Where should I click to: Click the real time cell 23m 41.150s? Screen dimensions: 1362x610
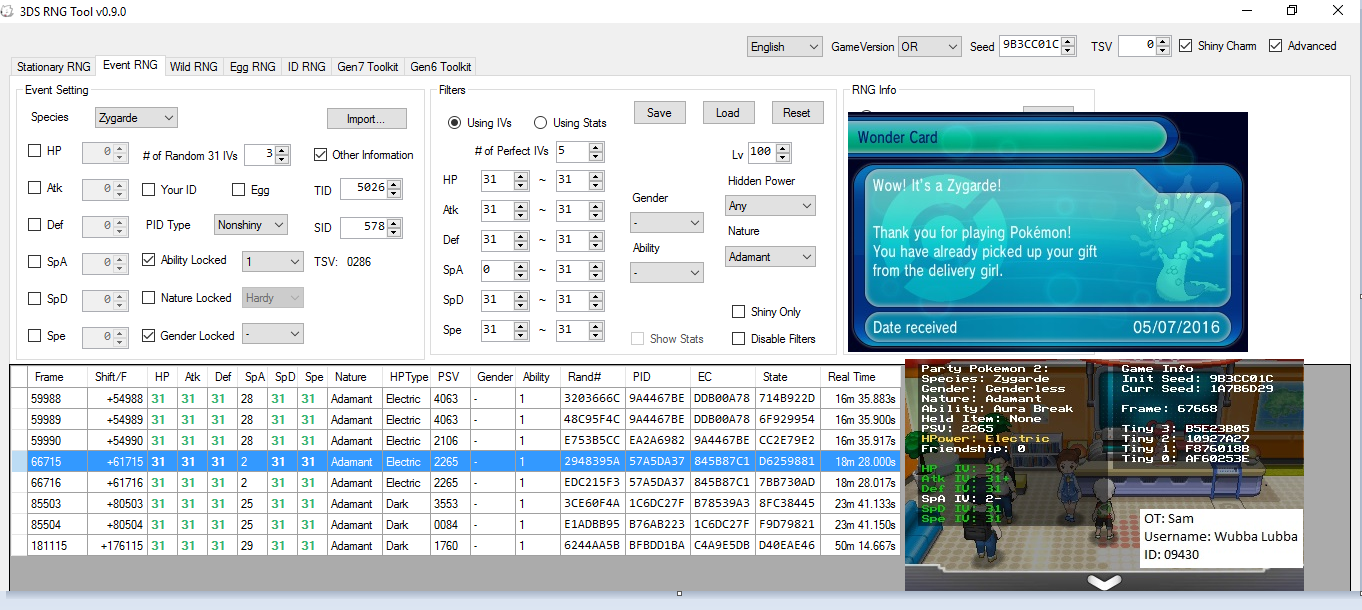(x=860, y=525)
